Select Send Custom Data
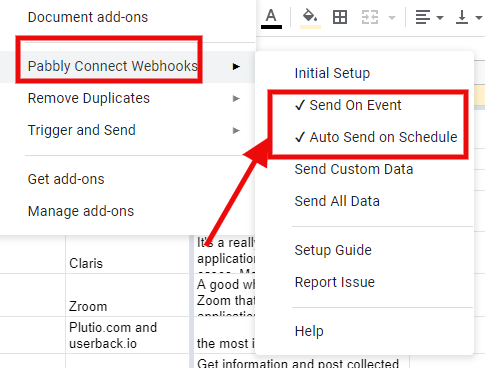The image size is (485, 368). [x=365, y=169]
